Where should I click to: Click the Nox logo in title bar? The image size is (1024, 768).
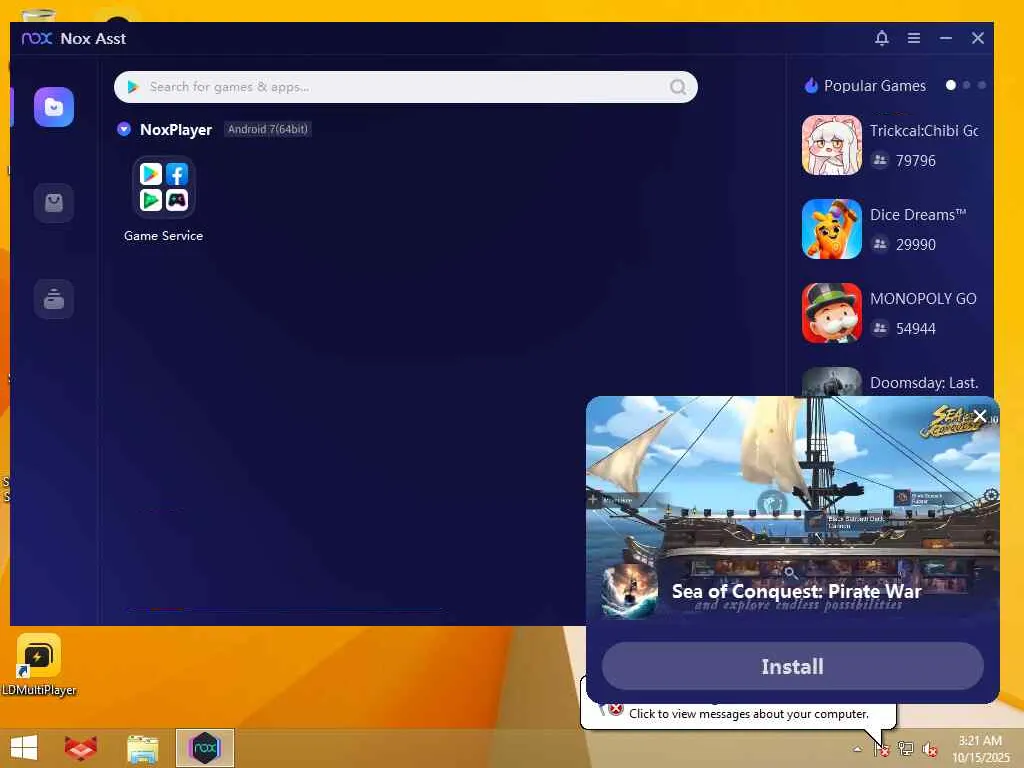point(37,39)
